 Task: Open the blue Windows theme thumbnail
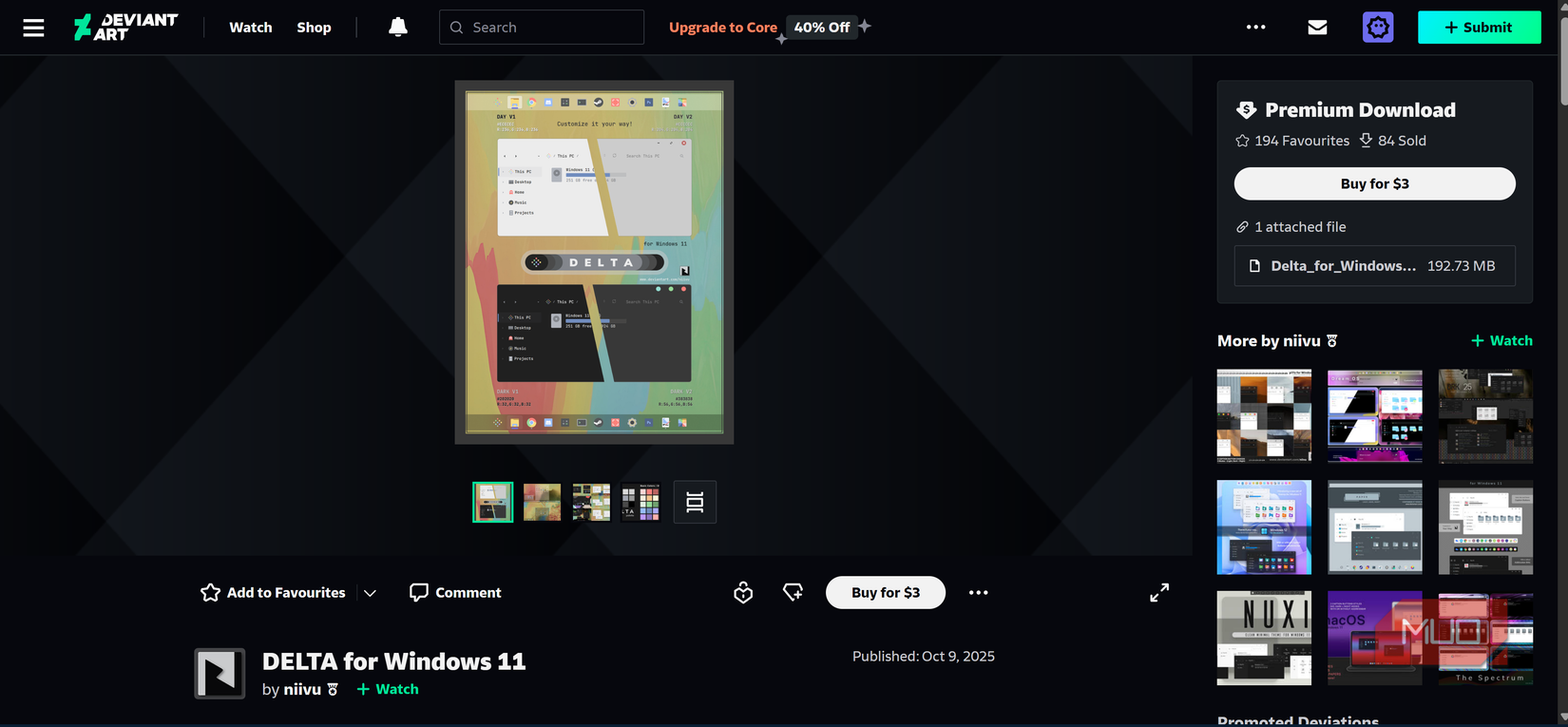pyautogui.click(x=1264, y=527)
